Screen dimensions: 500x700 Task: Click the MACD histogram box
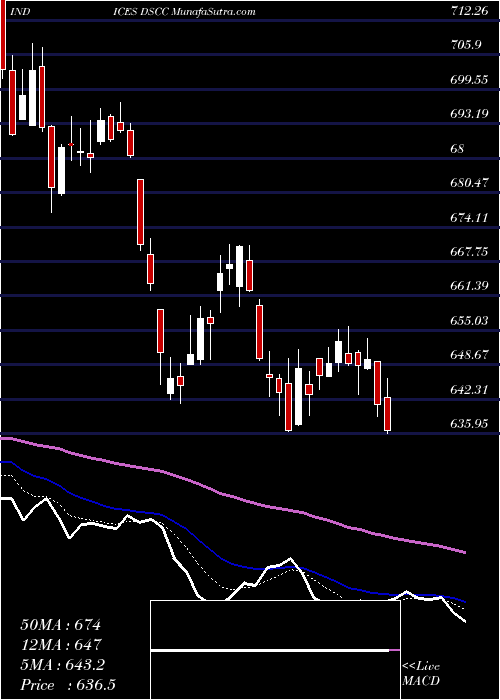coord(275,650)
